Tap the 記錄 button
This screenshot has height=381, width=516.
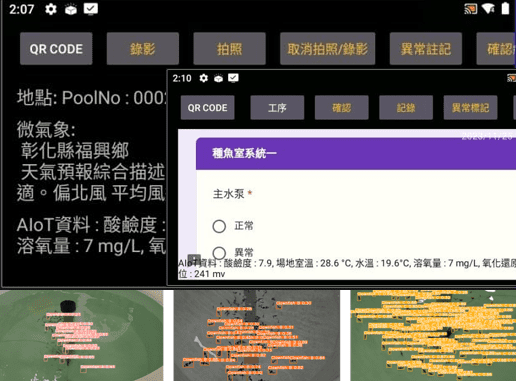pyautogui.click(x=406, y=108)
